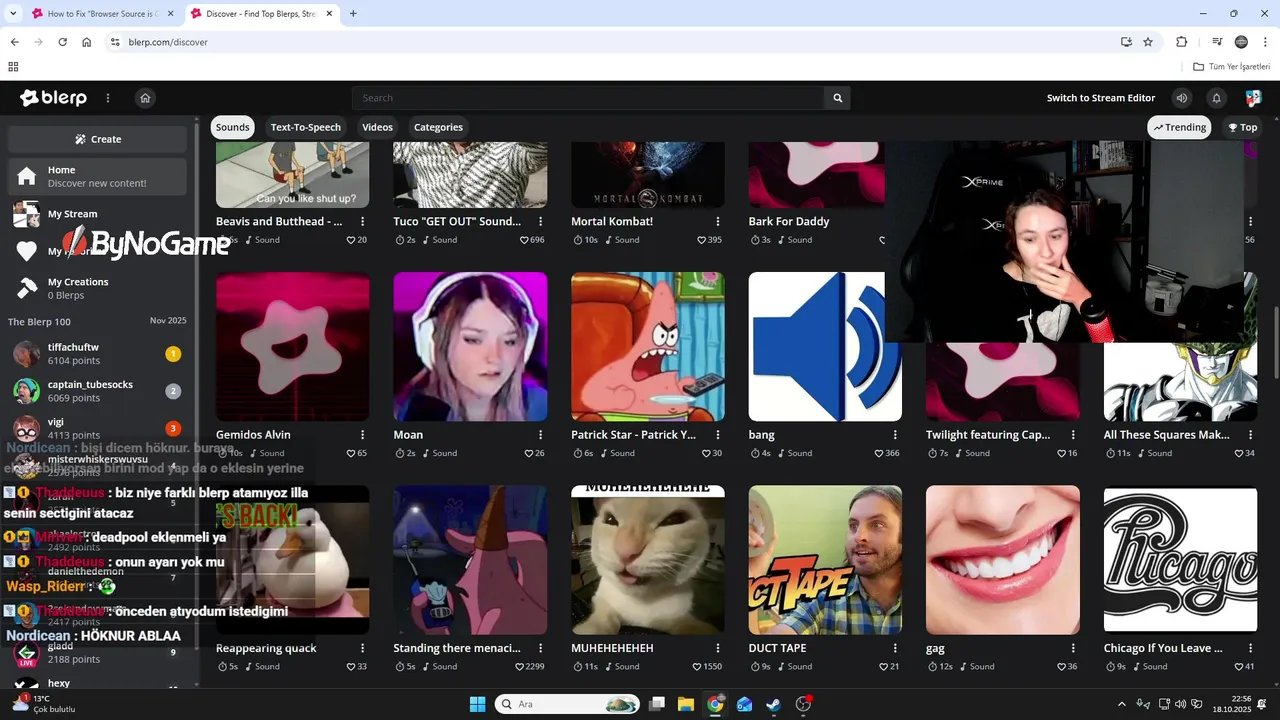Open options menu for Moan
This screenshot has width=1280, height=720.
541,435
